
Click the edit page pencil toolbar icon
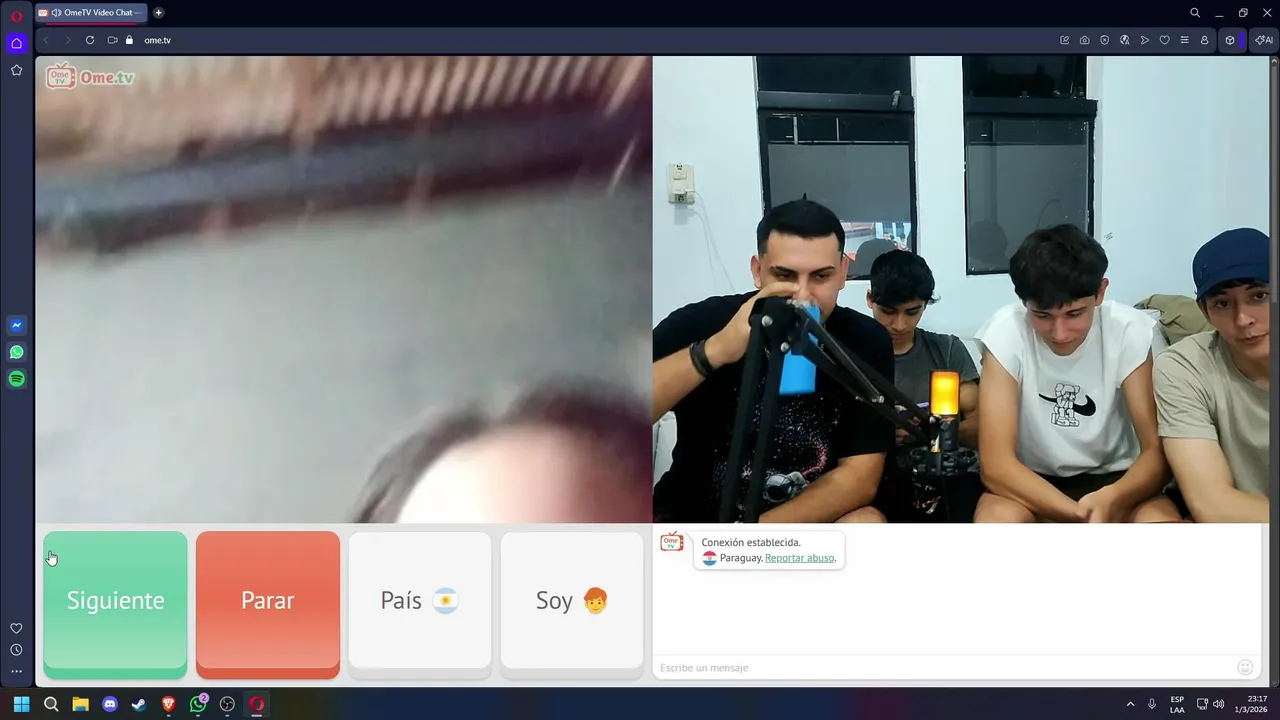point(1065,40)
